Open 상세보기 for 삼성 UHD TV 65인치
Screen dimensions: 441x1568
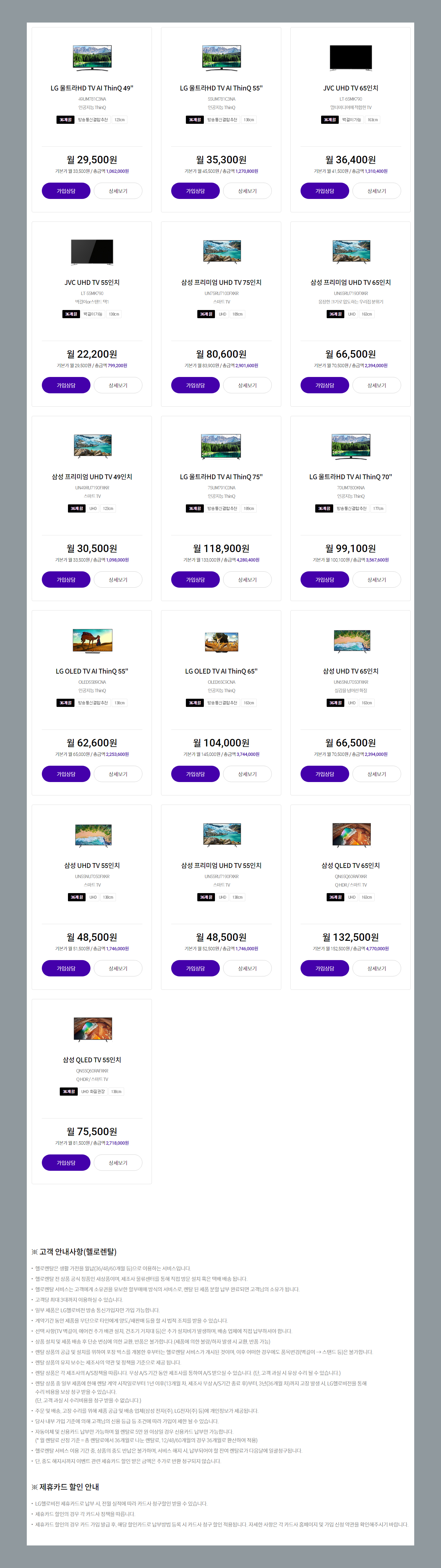pyautogui.click(x=376, y=774)
